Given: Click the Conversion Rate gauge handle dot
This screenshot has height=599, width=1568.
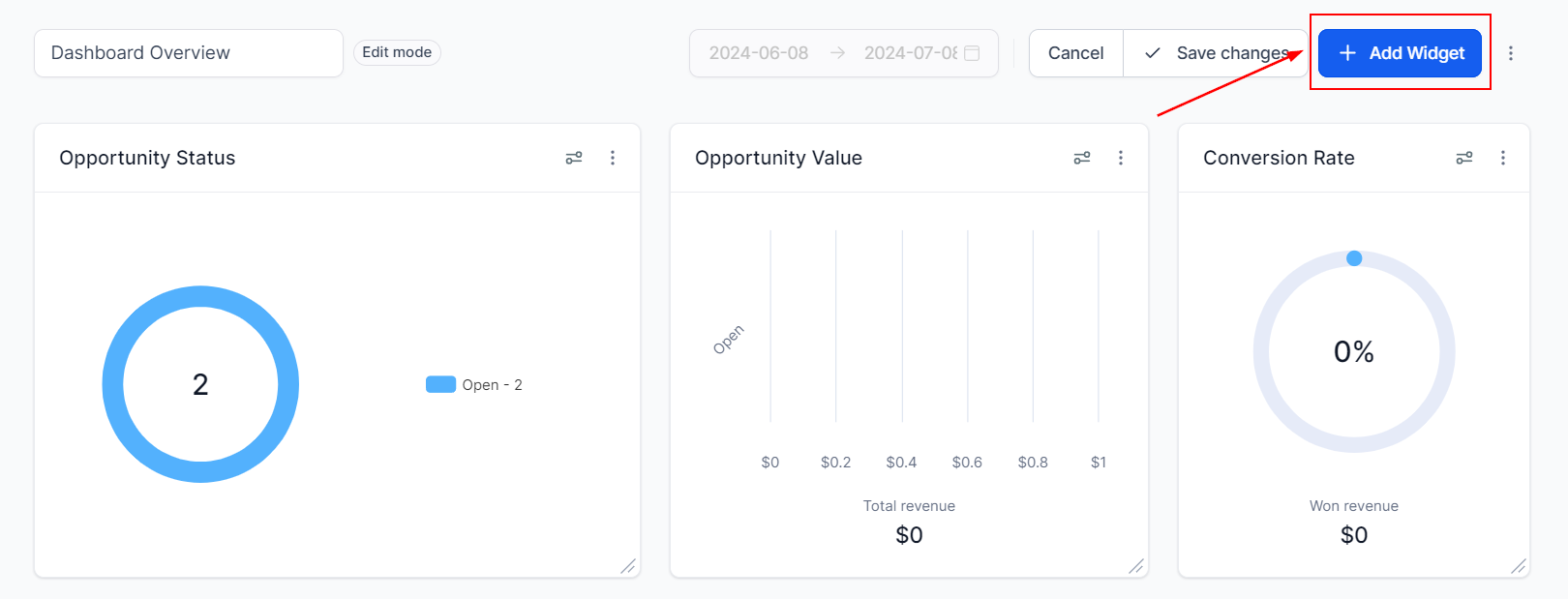Looking at the screenshot, I should tap(1354, 258).
